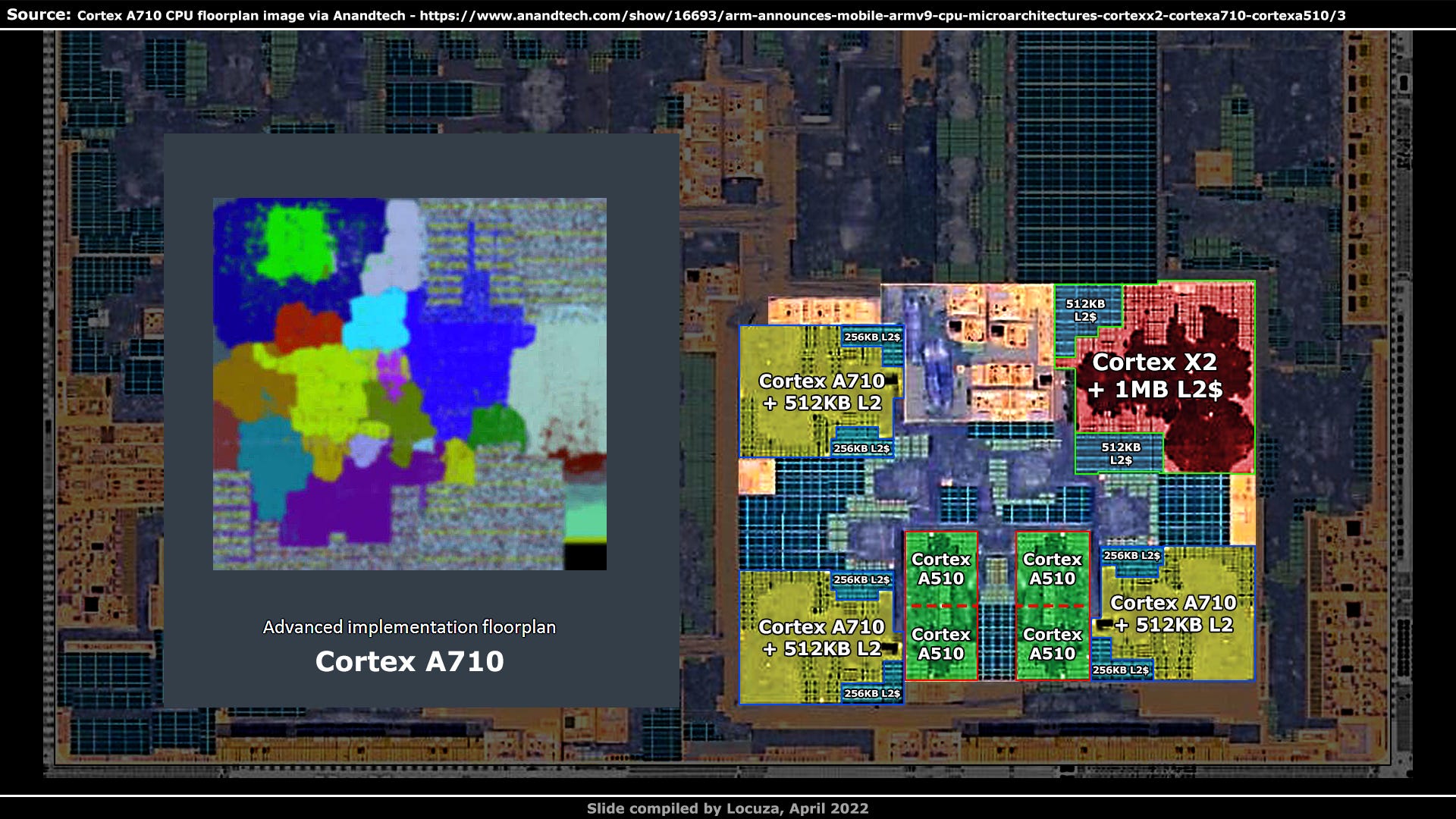Image resolution: width=1456 pixels, height=819 pixels.
Task: Select the Slide compiled by Locuza footer
Action: pyautogui.click(x=727, y=808)
